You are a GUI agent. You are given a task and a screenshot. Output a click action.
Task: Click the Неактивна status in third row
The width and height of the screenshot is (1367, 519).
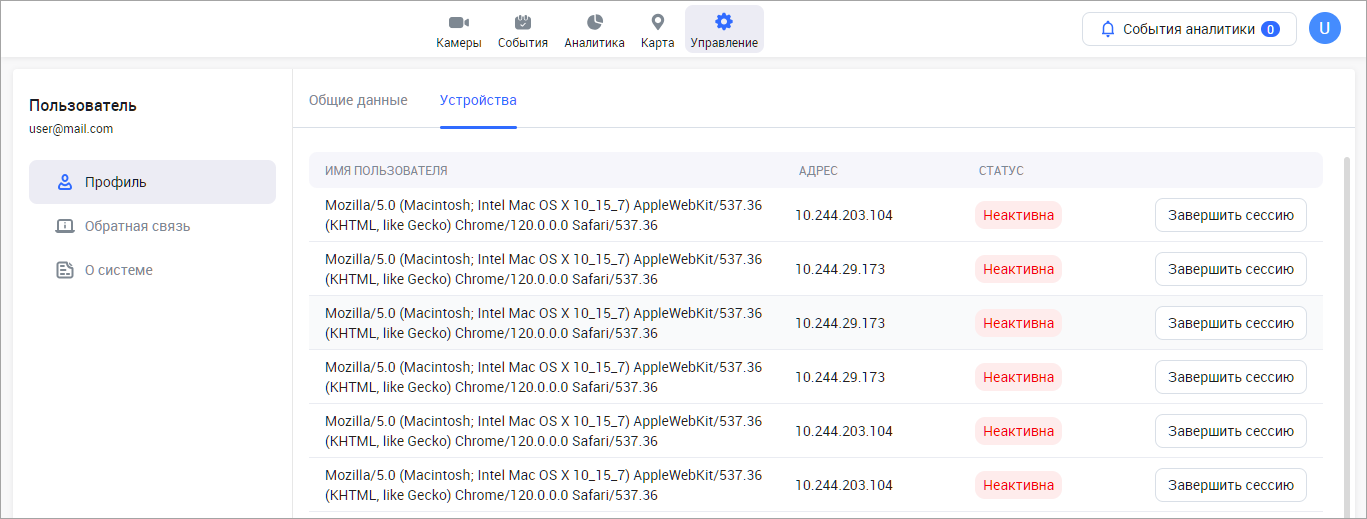pos(1018,323)
